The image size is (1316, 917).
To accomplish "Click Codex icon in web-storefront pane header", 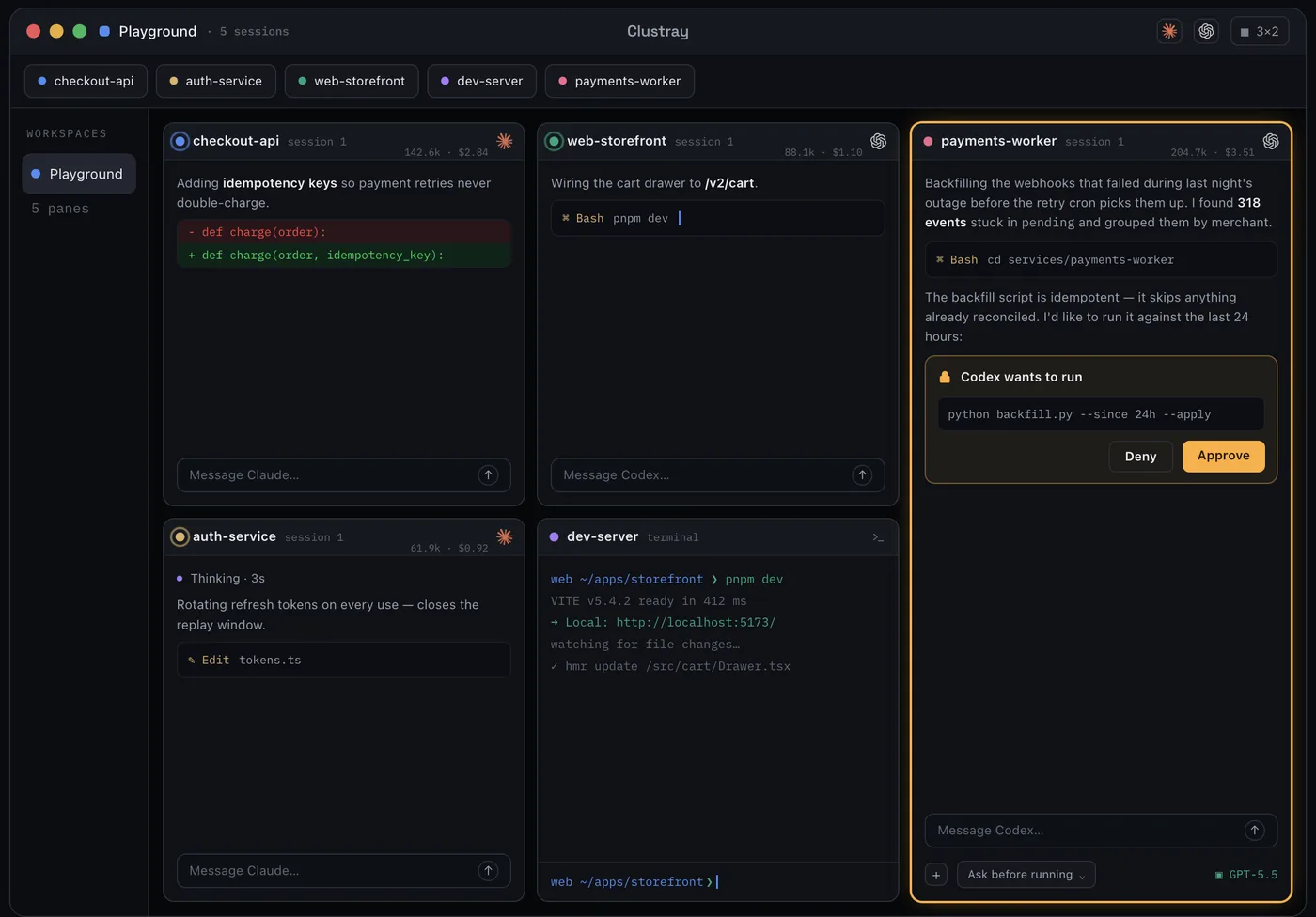I will pos(878,141).
